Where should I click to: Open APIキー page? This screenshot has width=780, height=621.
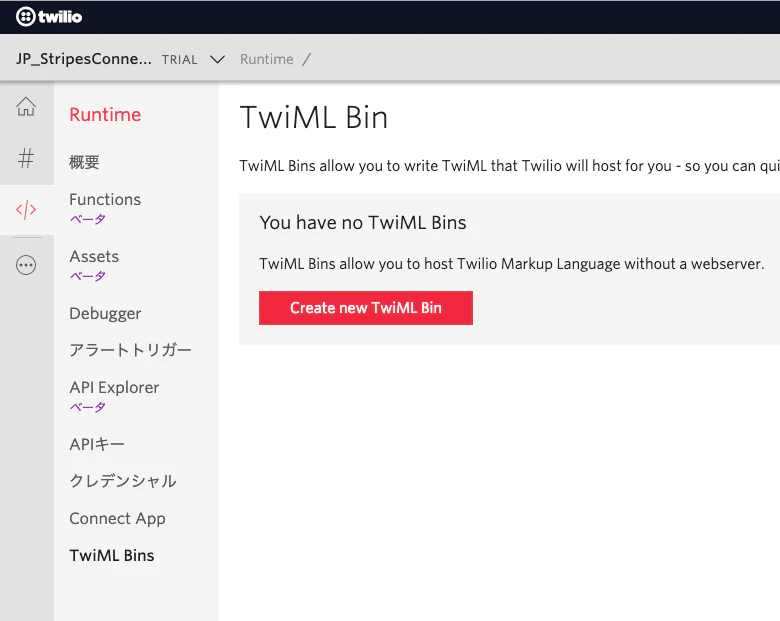(x=97, y=444)
